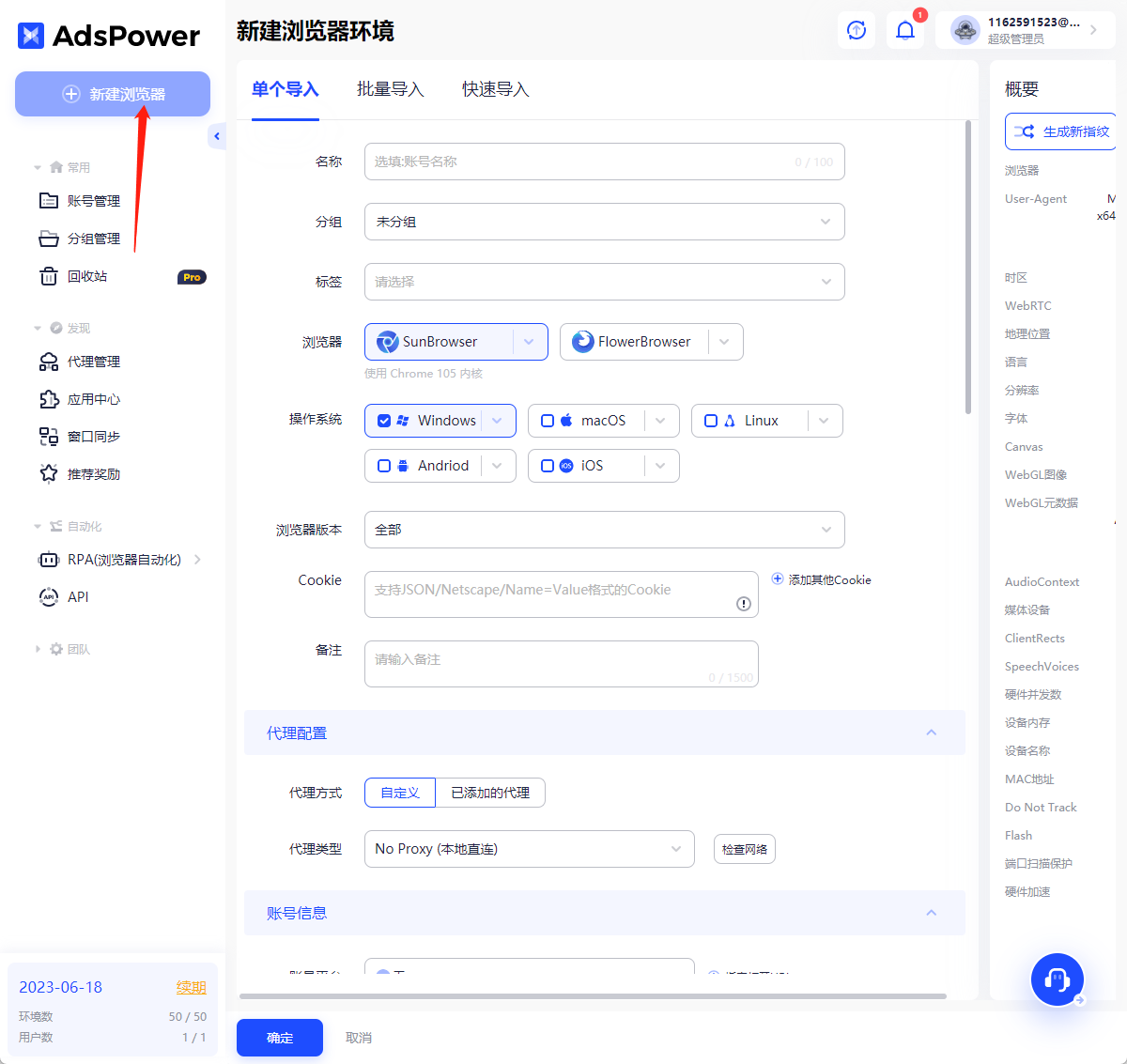The height and width of the screenshot is (1064, 1127).
Task: Open 账号管理 in the sidebar
Action: pos(94,201)
